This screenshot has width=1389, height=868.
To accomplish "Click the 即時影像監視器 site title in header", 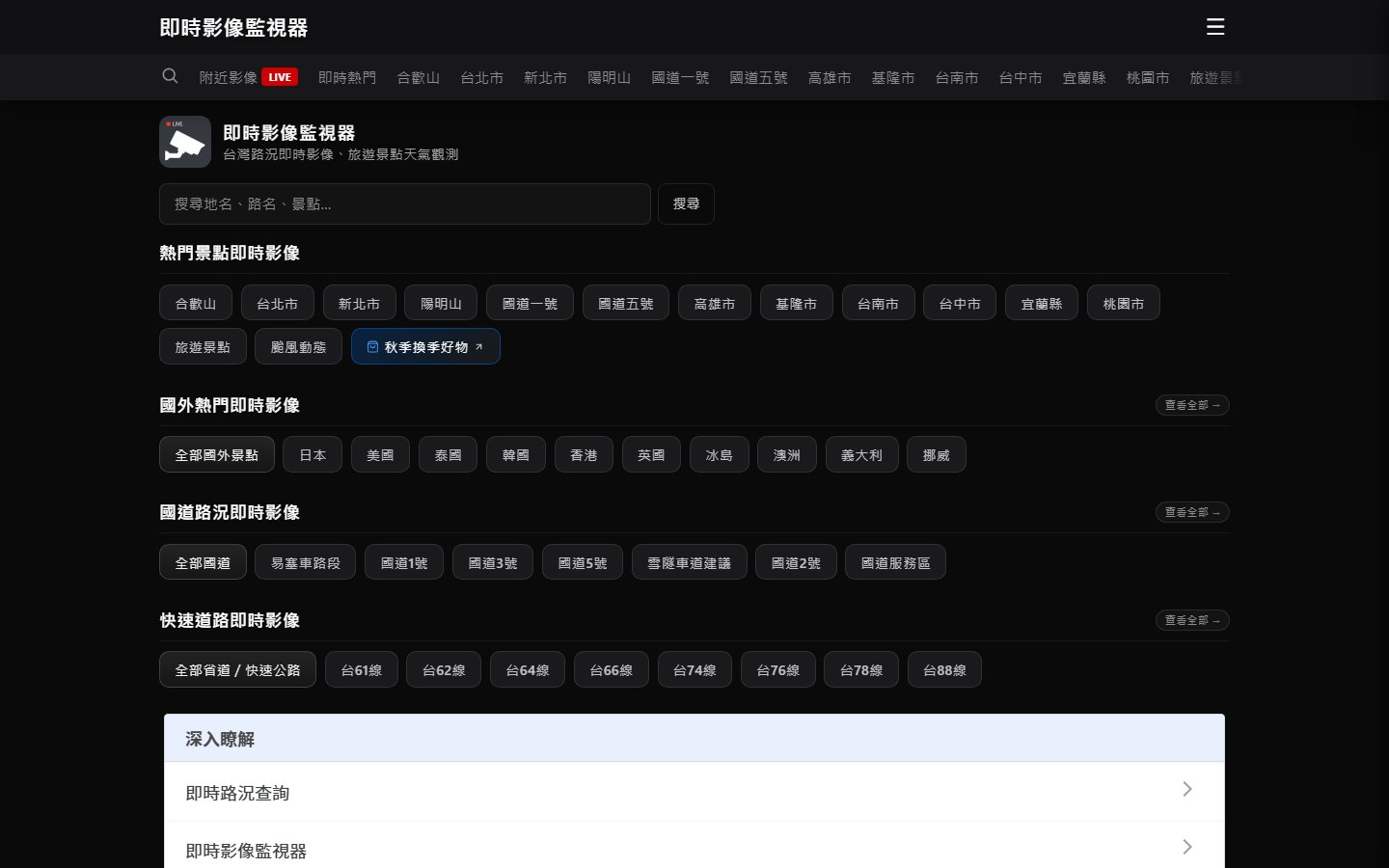I will tap(233, 27).
